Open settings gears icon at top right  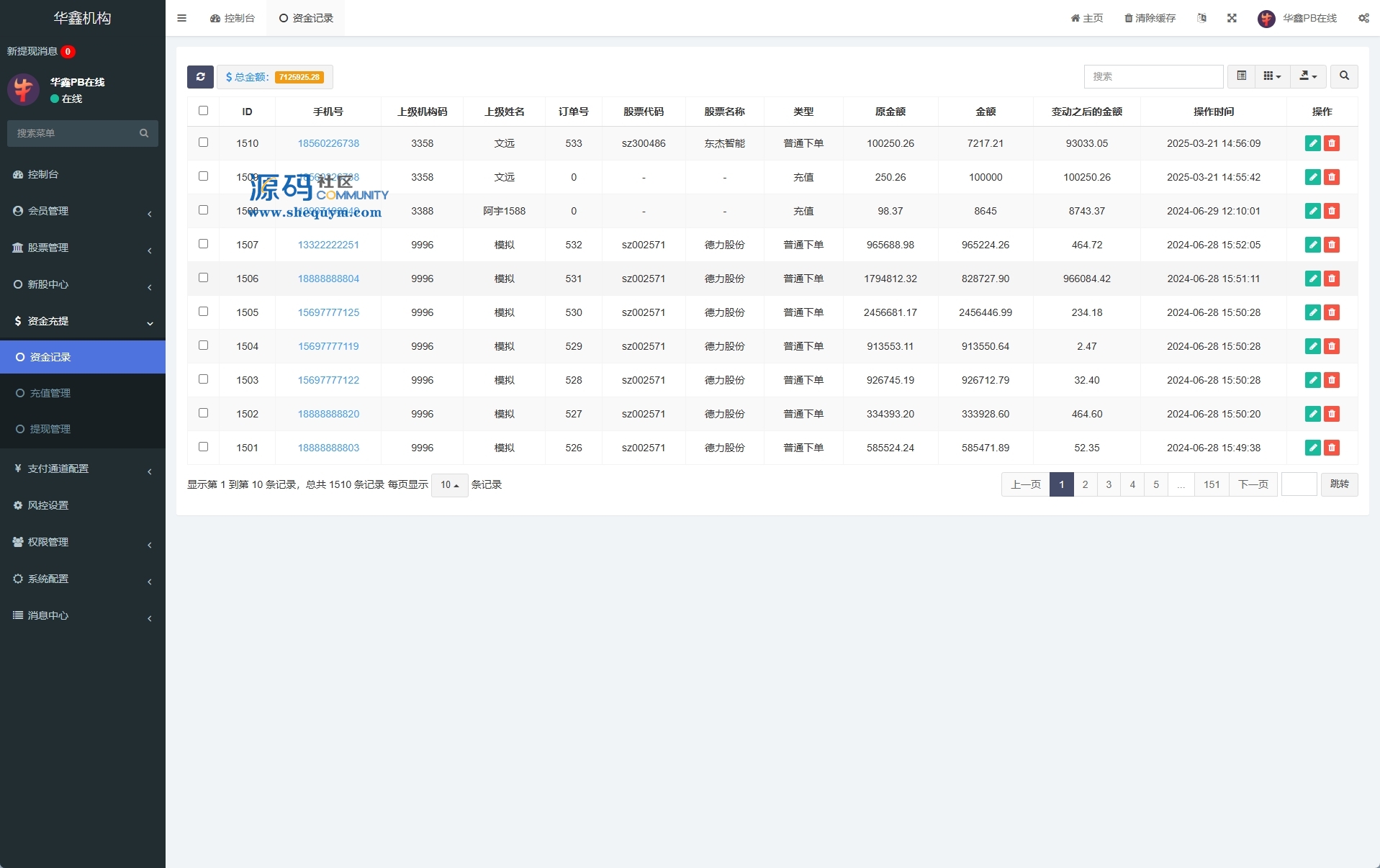(1363, 18)
